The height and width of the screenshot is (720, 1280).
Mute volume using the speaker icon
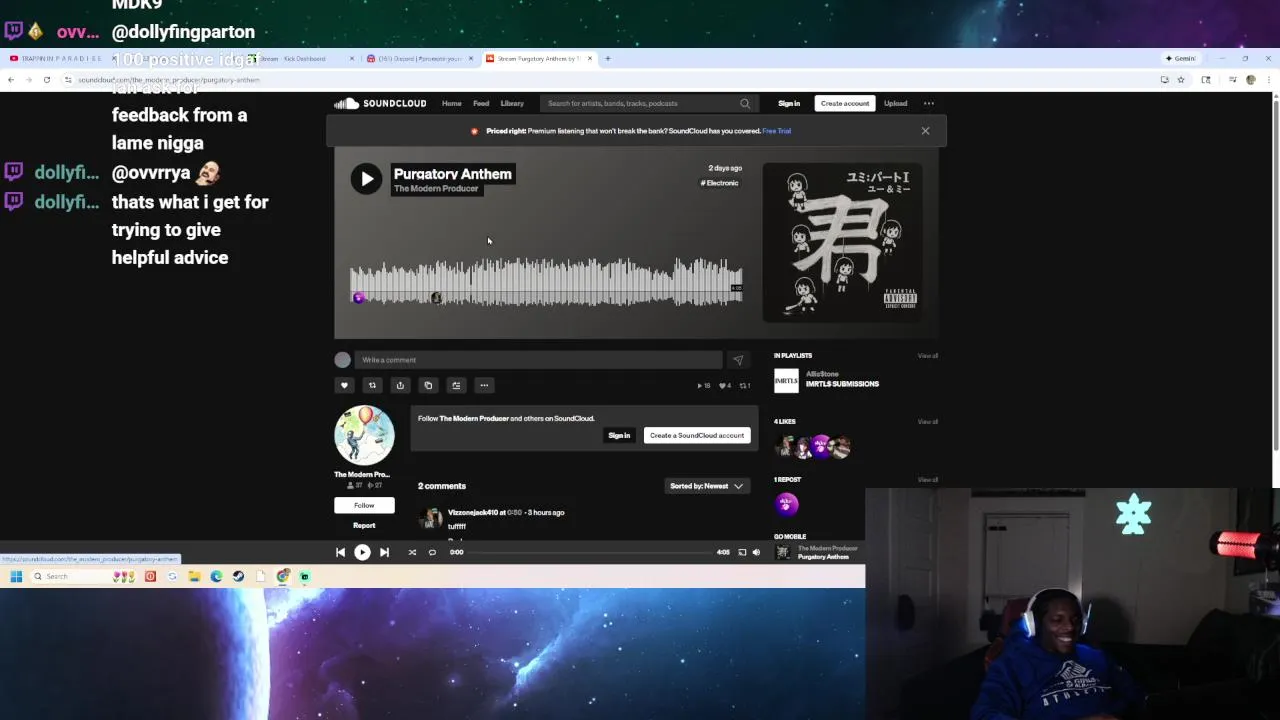756,552
